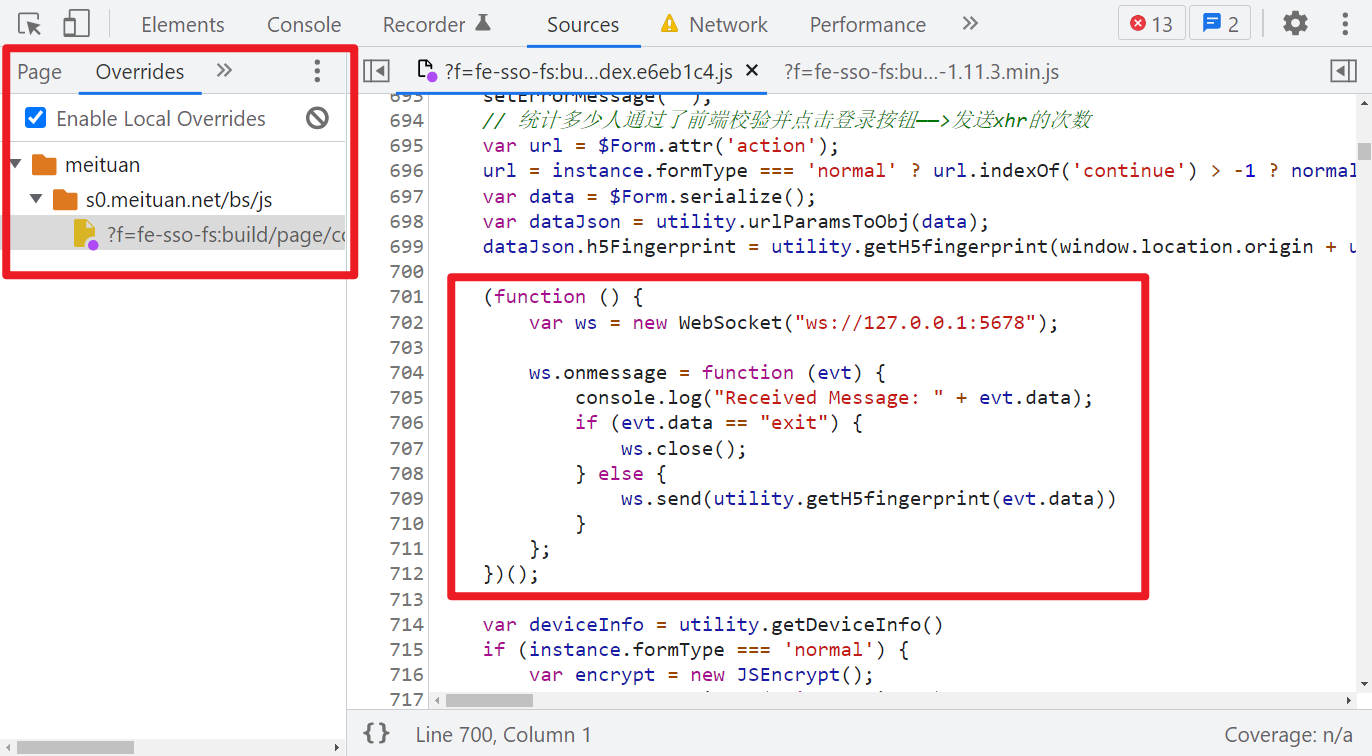Image resolution: width=1372 pixels, height=756 pixels.
Task: Show more DevTools panel tabs
Action: pos(970,23)
